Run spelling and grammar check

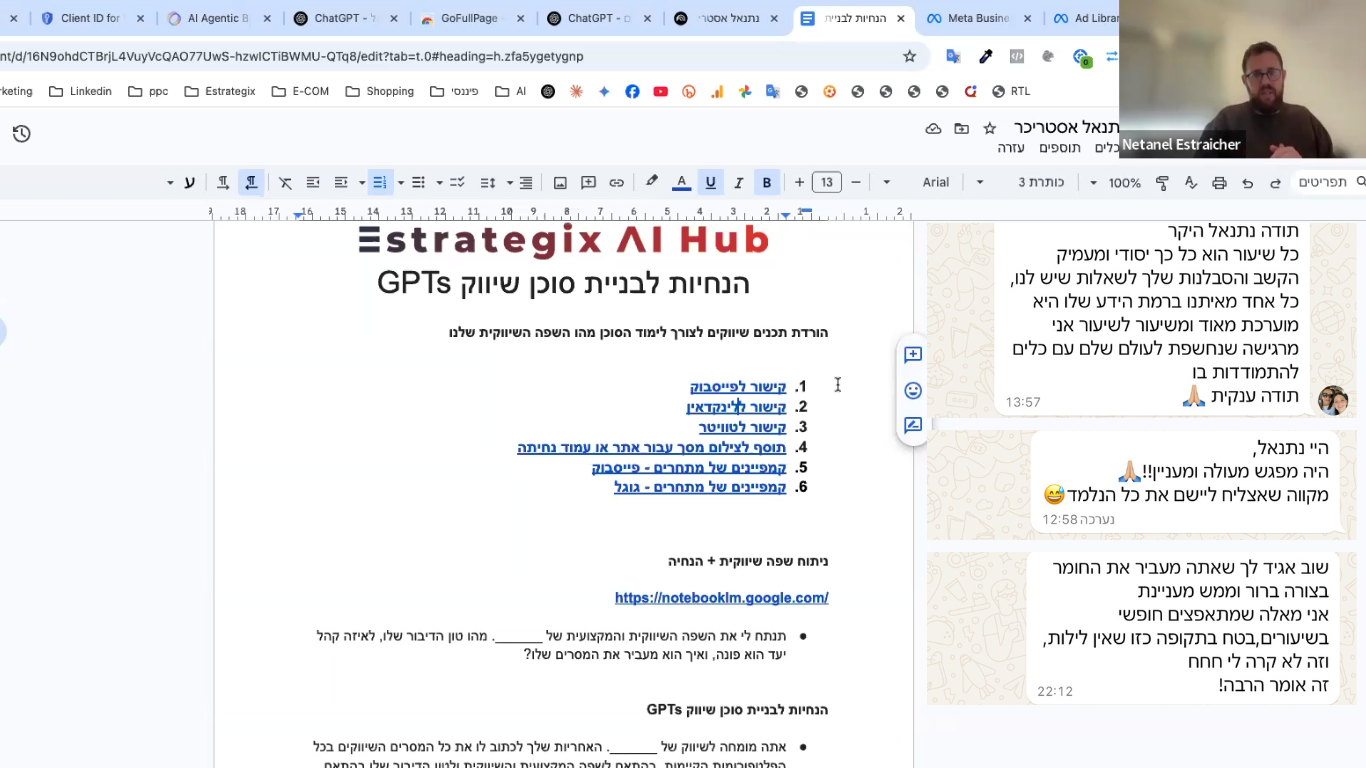pyautogui.click(x=1190, y=182)
